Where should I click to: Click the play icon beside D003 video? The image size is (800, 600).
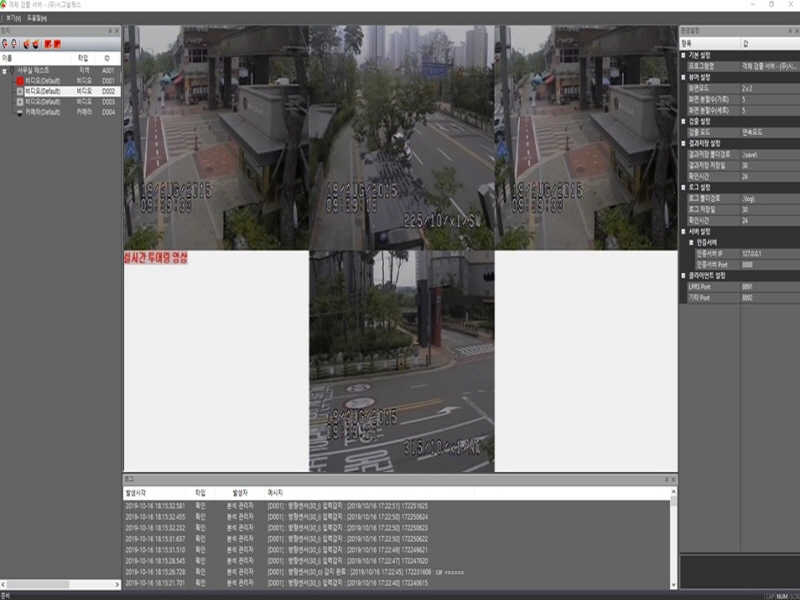pyautogui.click(x=19, y=102)
